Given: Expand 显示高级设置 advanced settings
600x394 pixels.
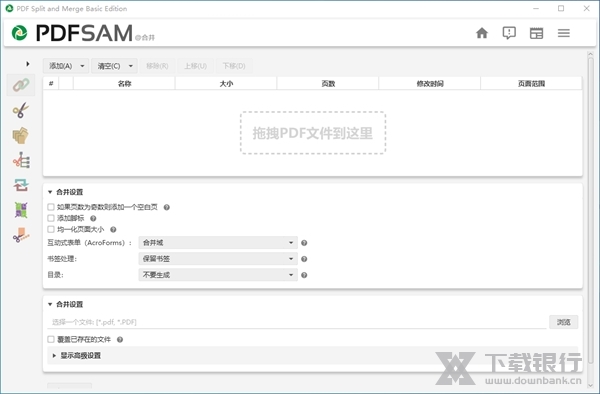Looking at the screenshot, I should coord(54,356).
